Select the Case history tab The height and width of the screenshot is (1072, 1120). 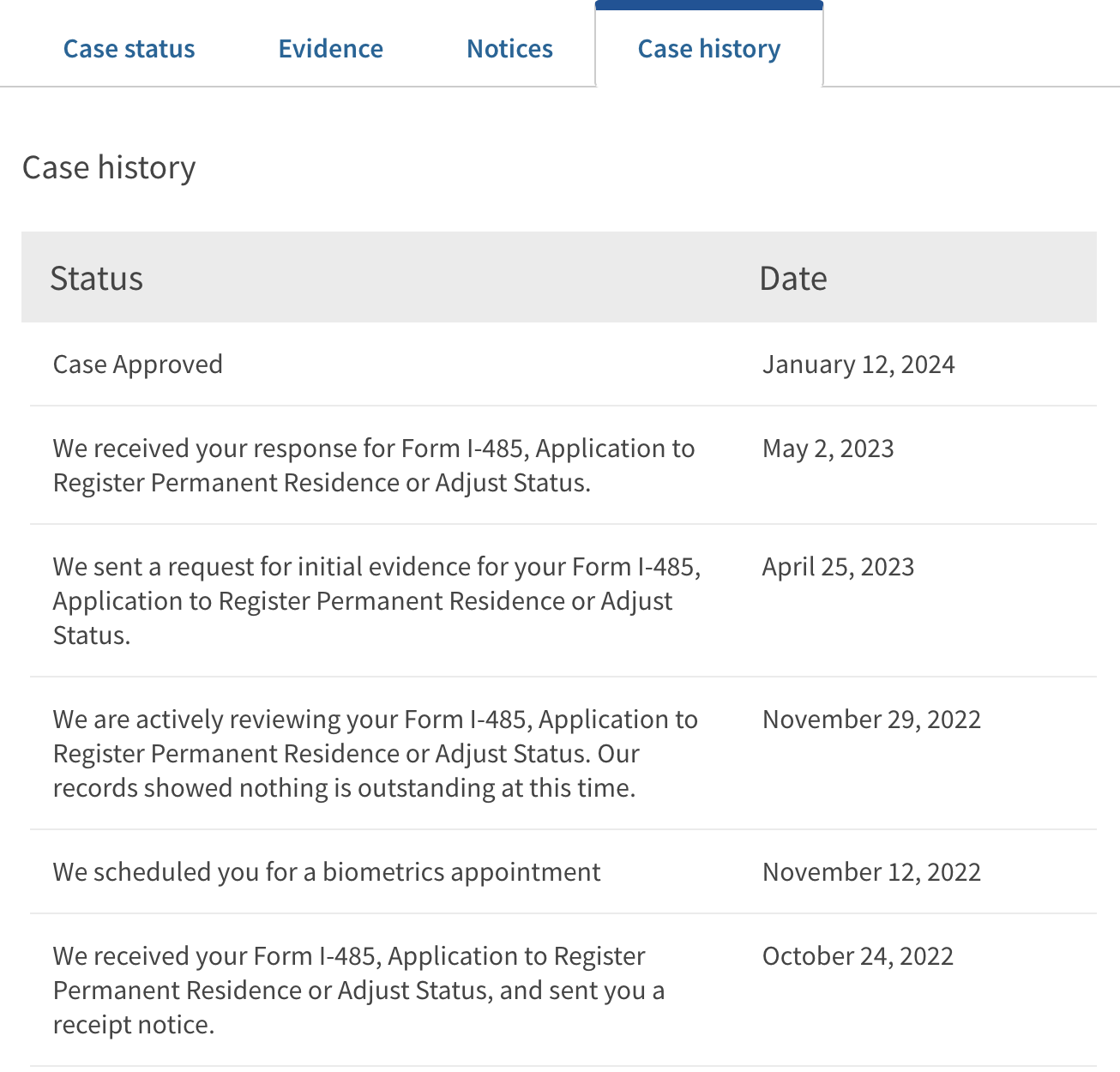(x=709, y=49)
